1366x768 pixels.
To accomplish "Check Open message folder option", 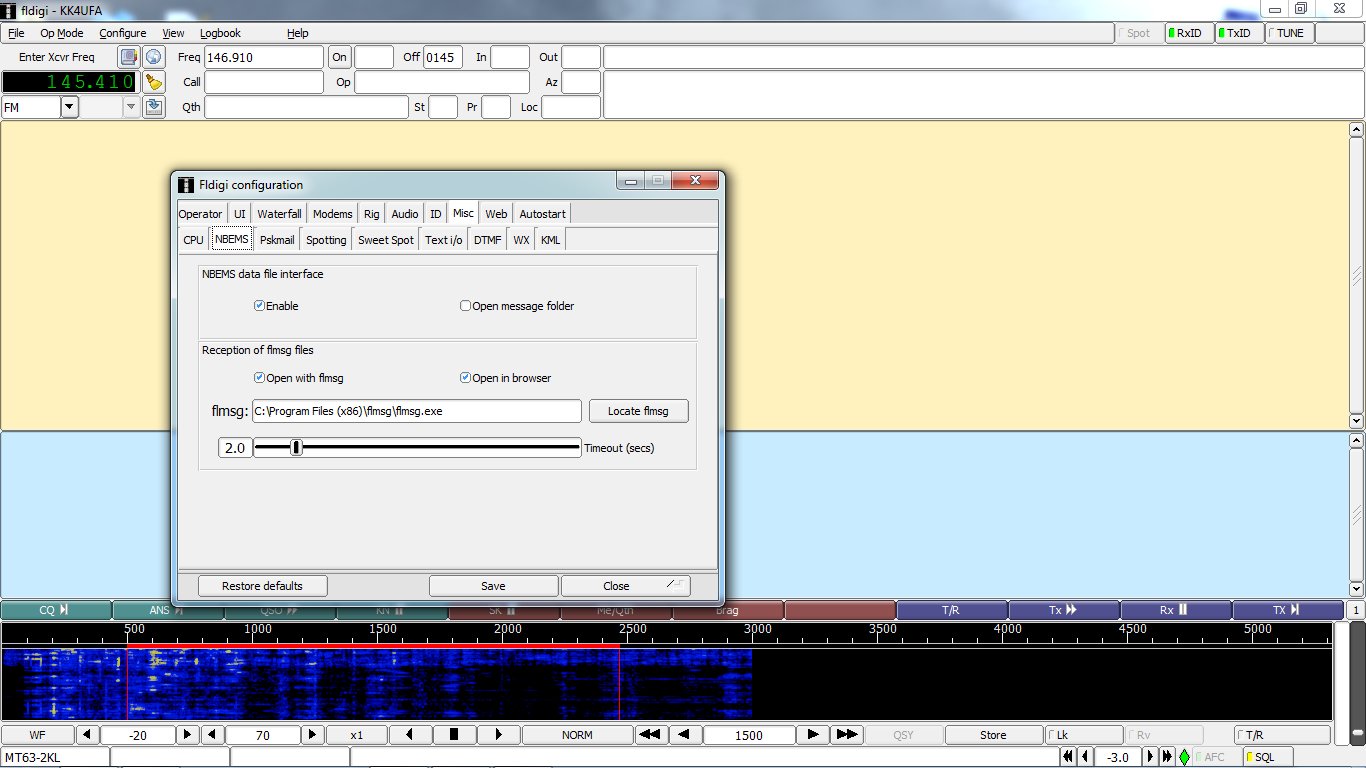I will click(465, 306).
